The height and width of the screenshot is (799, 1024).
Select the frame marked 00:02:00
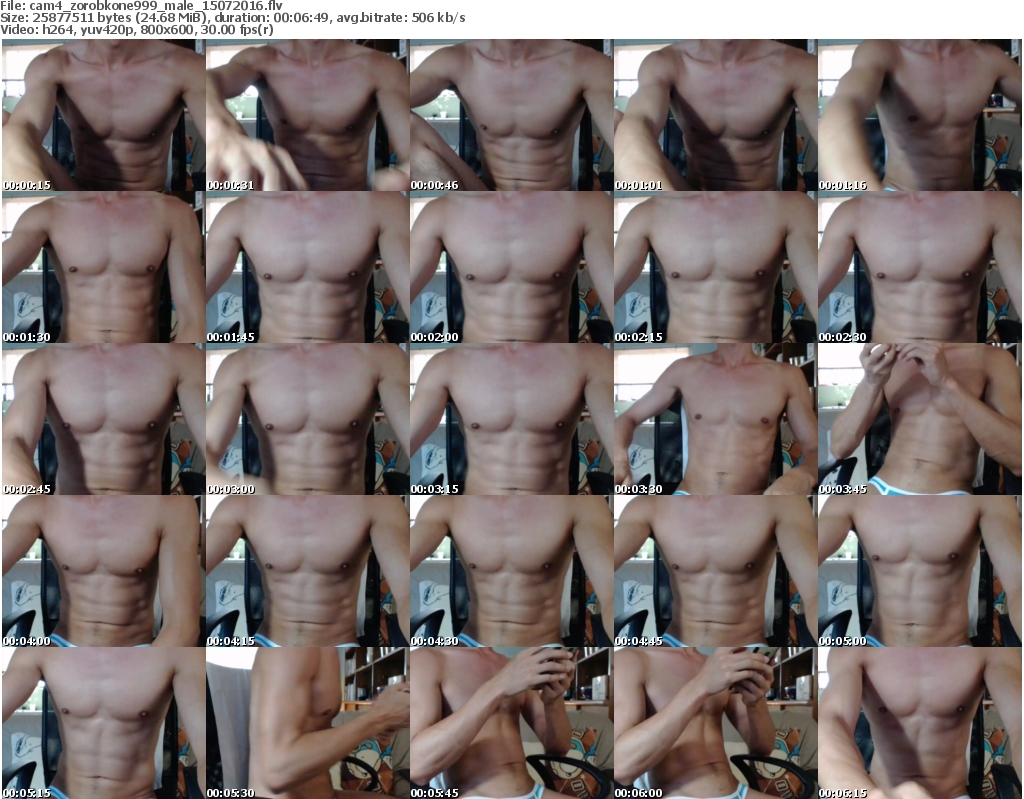tap(511, 267)
